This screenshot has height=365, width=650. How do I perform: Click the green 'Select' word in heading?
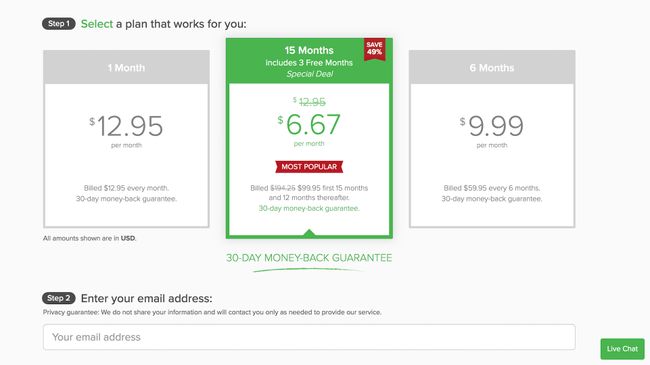pyautogui.click(x=97, y=24)
